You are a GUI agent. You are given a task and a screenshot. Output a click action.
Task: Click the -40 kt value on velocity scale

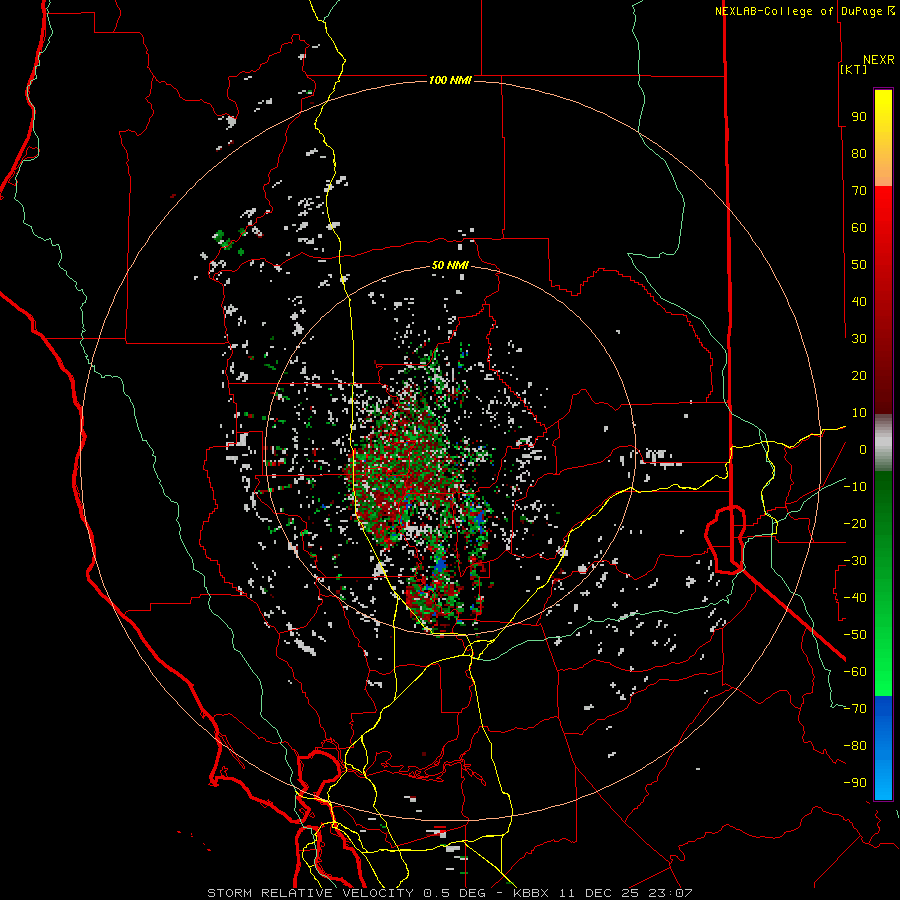pos(855,598)
